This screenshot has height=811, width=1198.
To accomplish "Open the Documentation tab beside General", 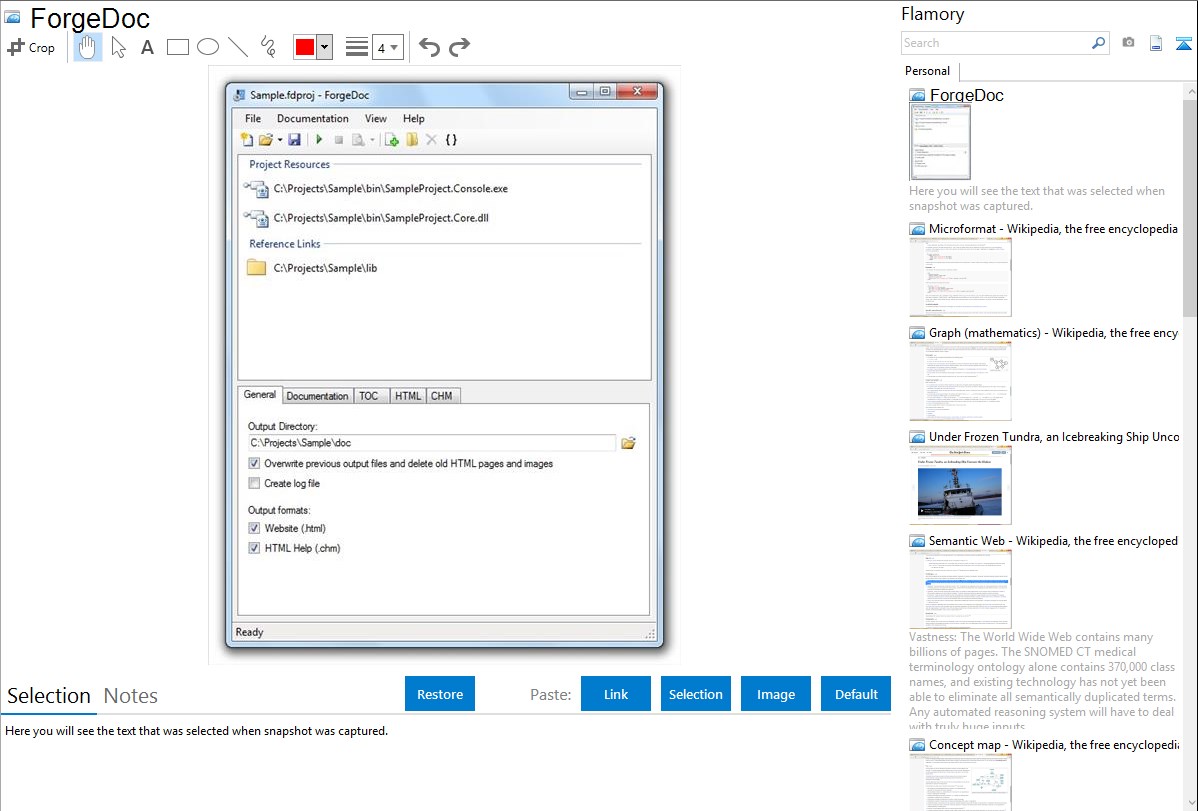I will [x=317, y=396].
